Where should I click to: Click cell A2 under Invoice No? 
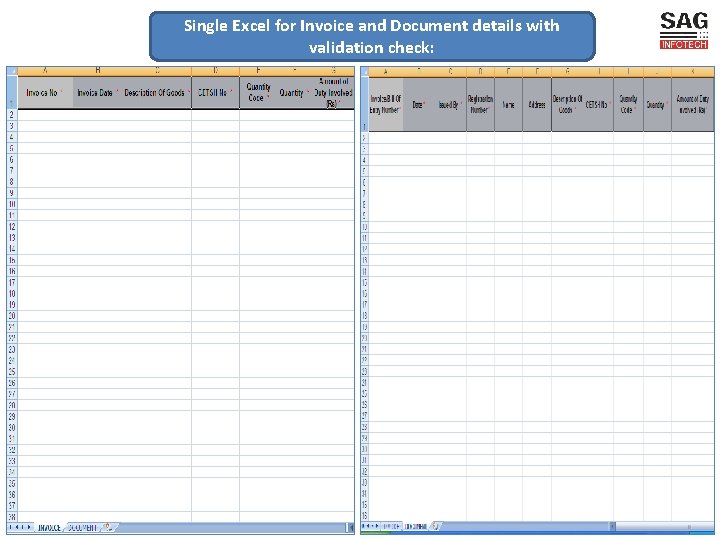click(45, 115)
